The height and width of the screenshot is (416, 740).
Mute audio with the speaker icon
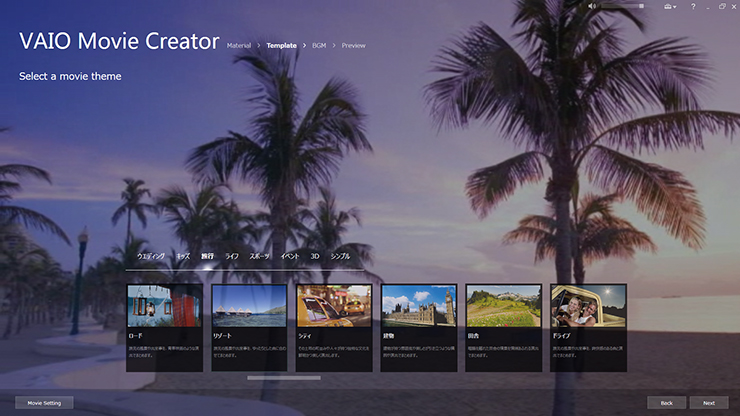592,6
